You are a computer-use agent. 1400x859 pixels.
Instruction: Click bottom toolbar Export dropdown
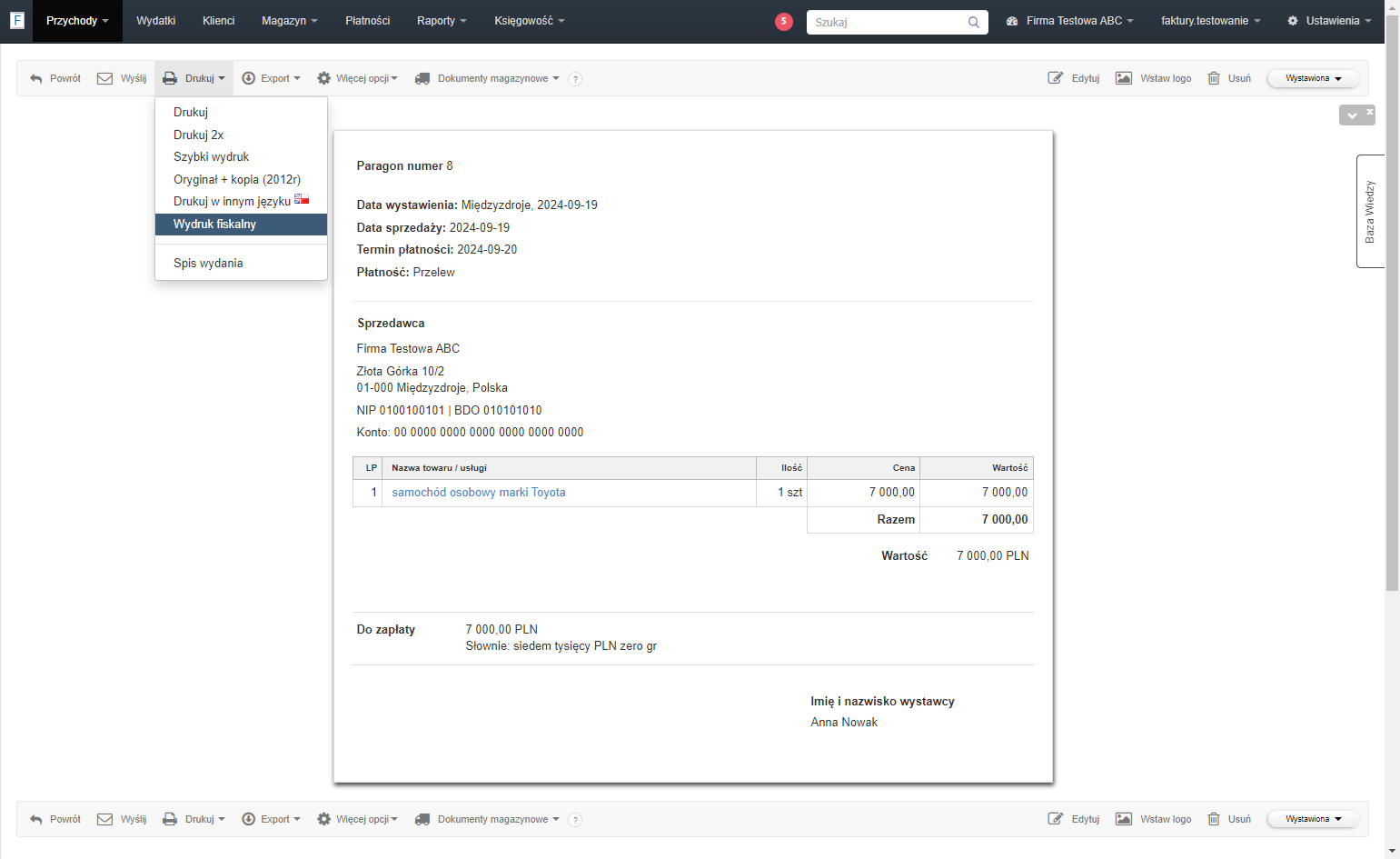271,819
